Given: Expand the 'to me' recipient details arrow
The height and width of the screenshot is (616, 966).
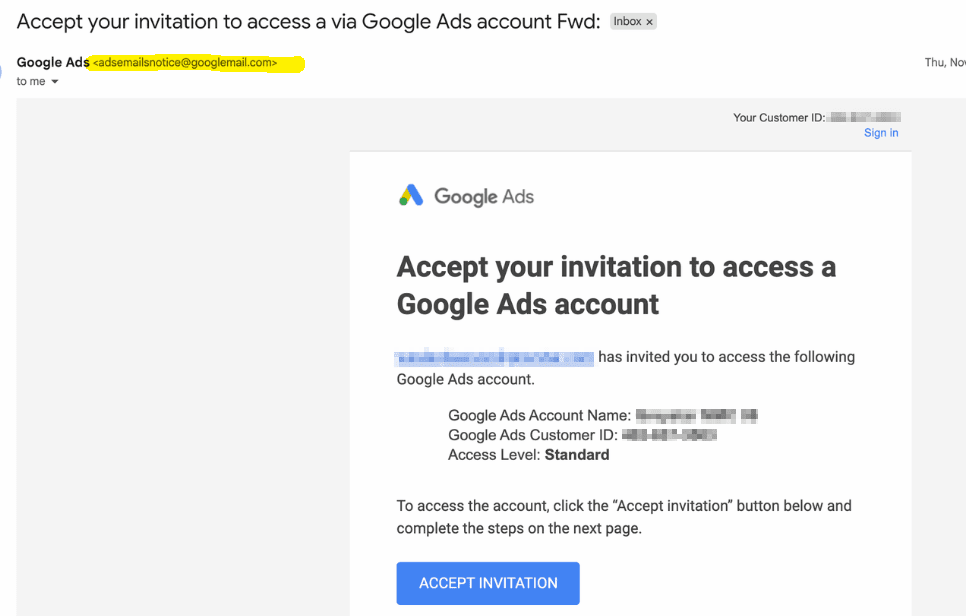Looking at the screenshot, I should pos(55,82).
